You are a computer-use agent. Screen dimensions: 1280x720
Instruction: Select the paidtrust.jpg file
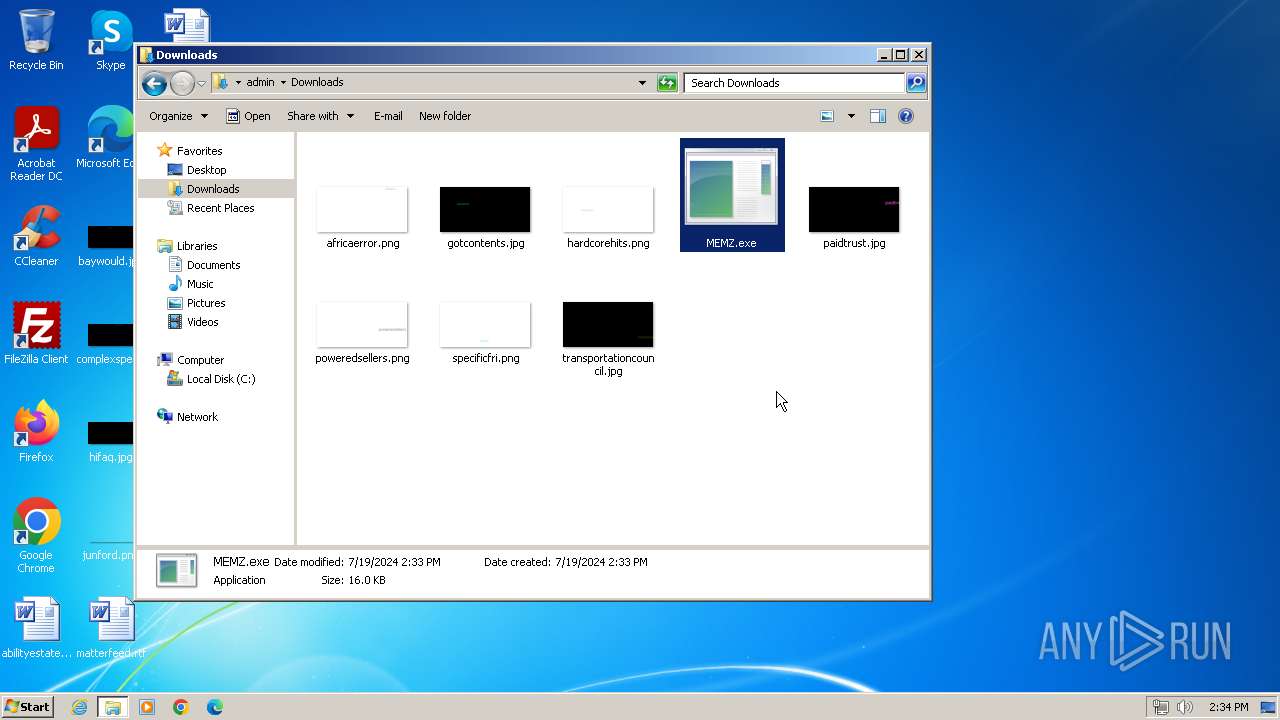point(854,218)
